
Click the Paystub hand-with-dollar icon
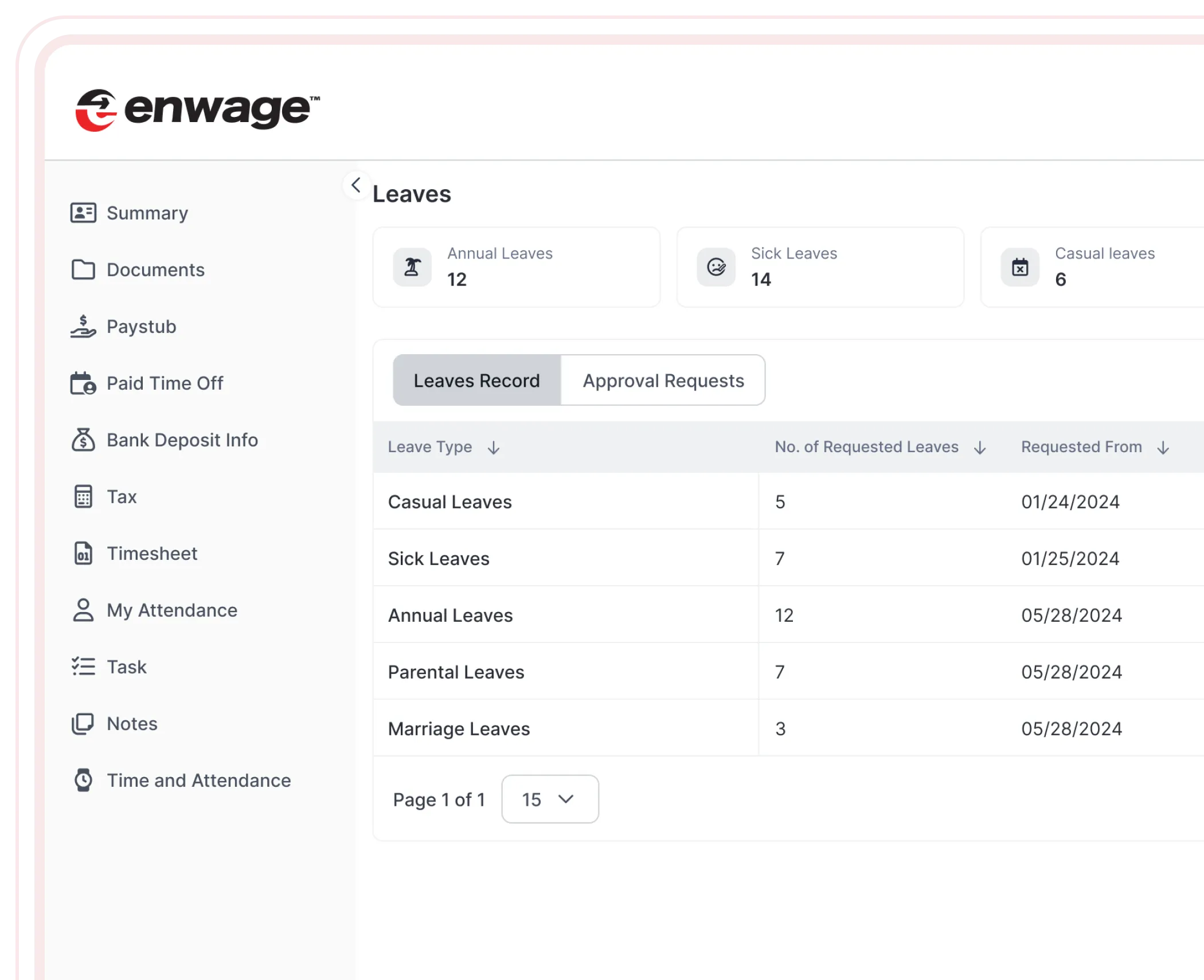83,327
